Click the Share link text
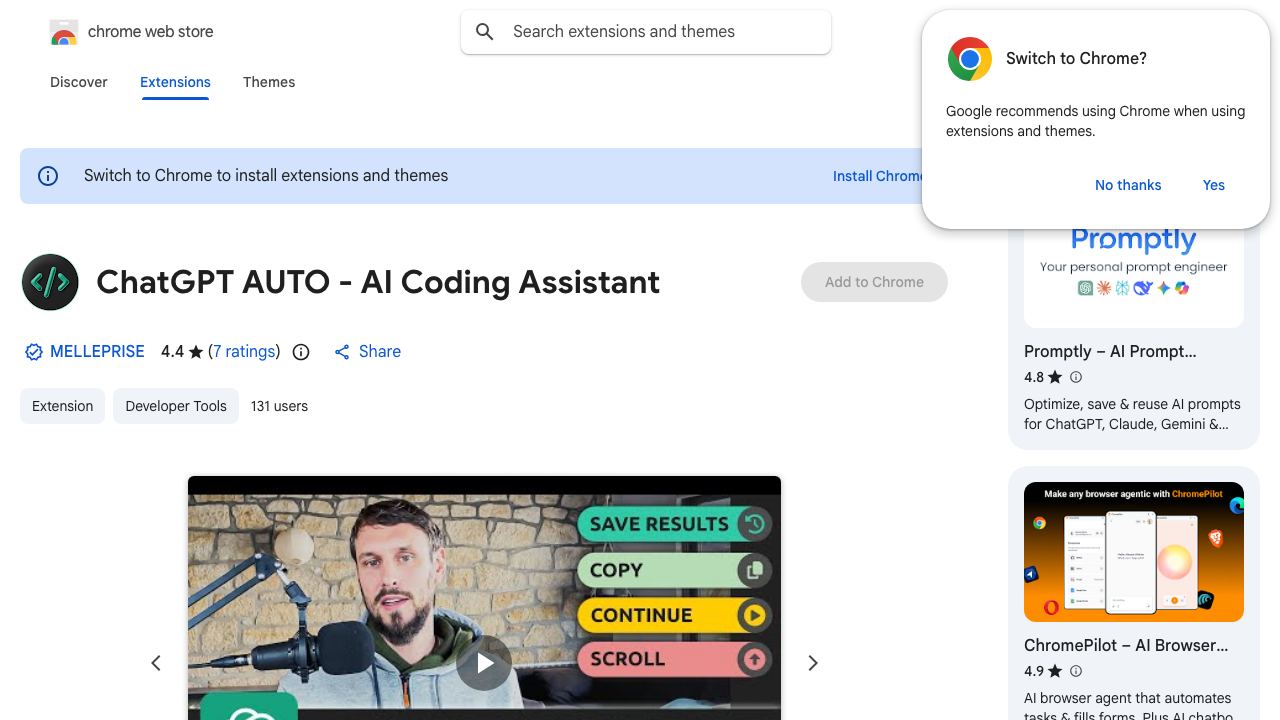 pyautogui.click(x=380, y=352)
